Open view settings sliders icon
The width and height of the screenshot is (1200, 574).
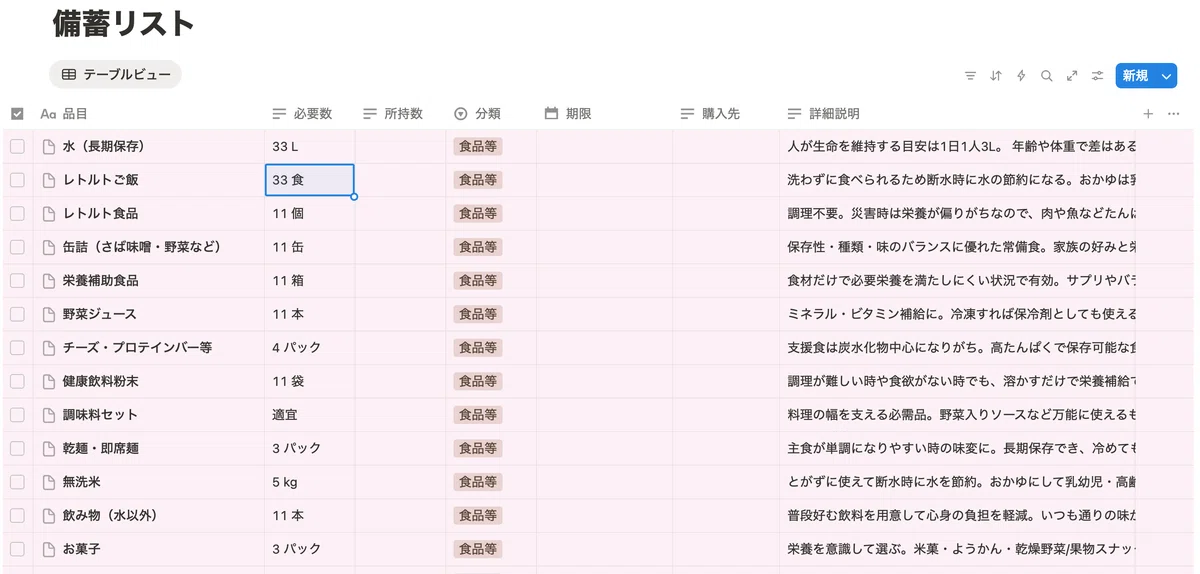1097,75
